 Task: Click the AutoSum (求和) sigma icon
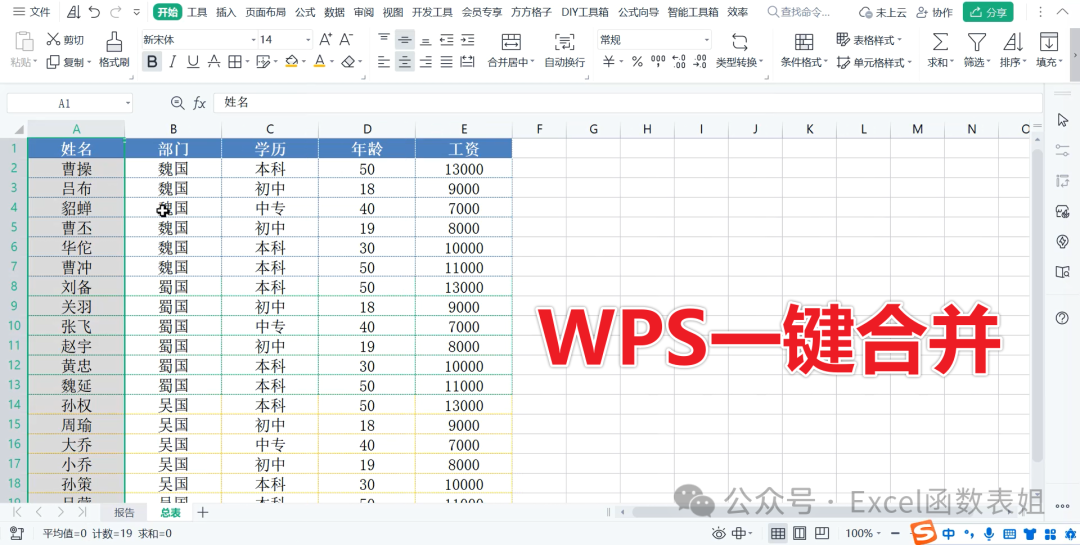pos(940,41)
